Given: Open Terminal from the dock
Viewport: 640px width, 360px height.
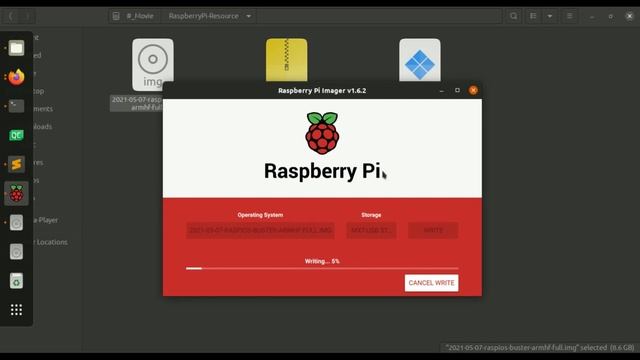Looking at the screenshot, I should (16, 106).
